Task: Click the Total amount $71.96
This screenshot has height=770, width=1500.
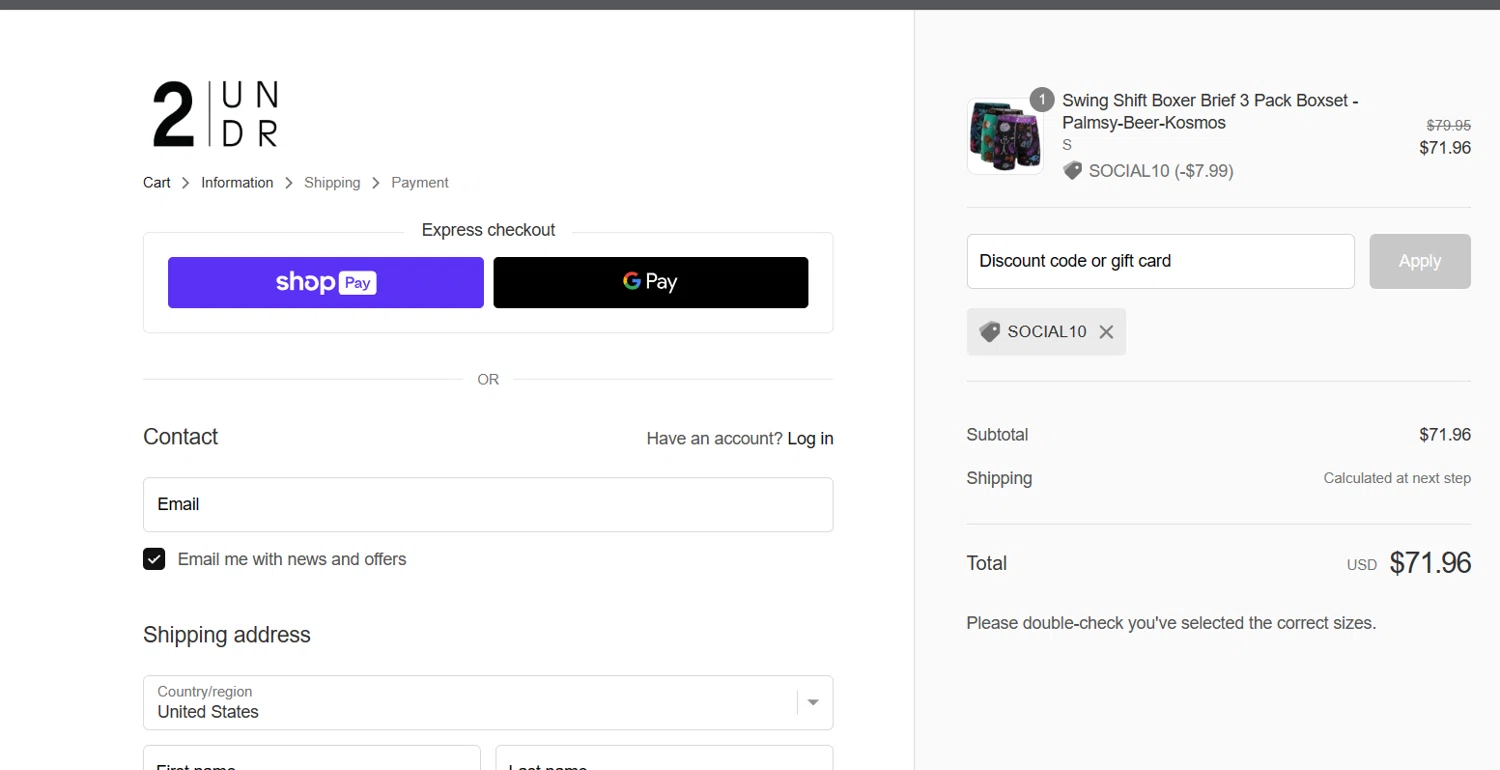Action: 1430,563
